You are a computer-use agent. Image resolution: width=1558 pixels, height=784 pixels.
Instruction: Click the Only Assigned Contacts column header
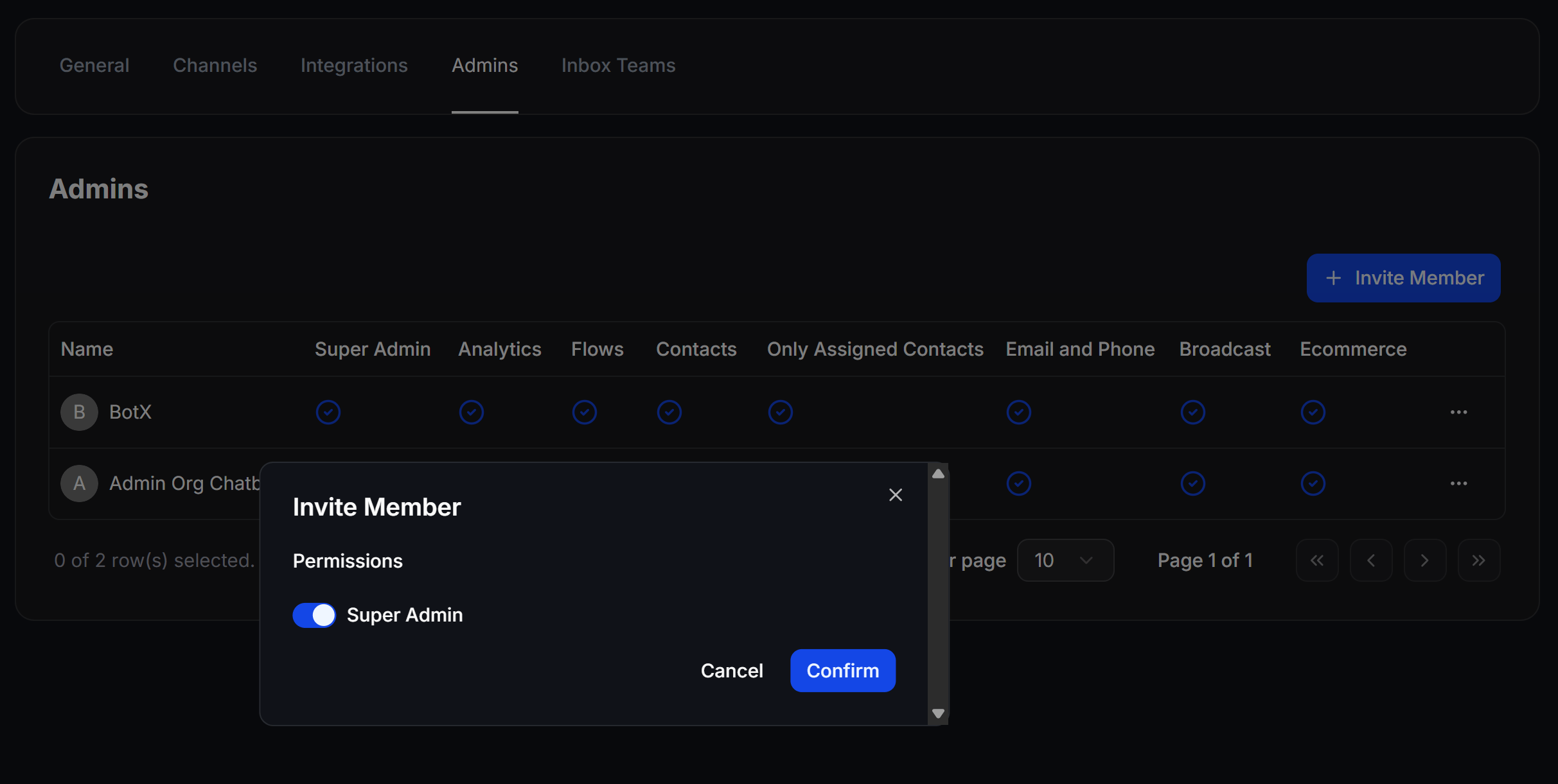tap(875, 349)
